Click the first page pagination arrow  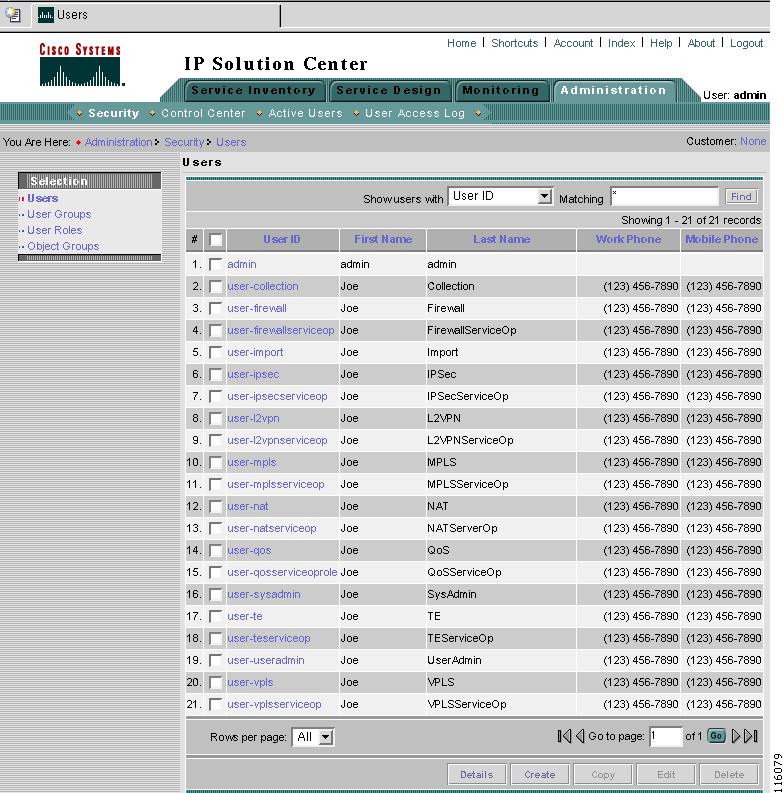(x=563, y=736)
